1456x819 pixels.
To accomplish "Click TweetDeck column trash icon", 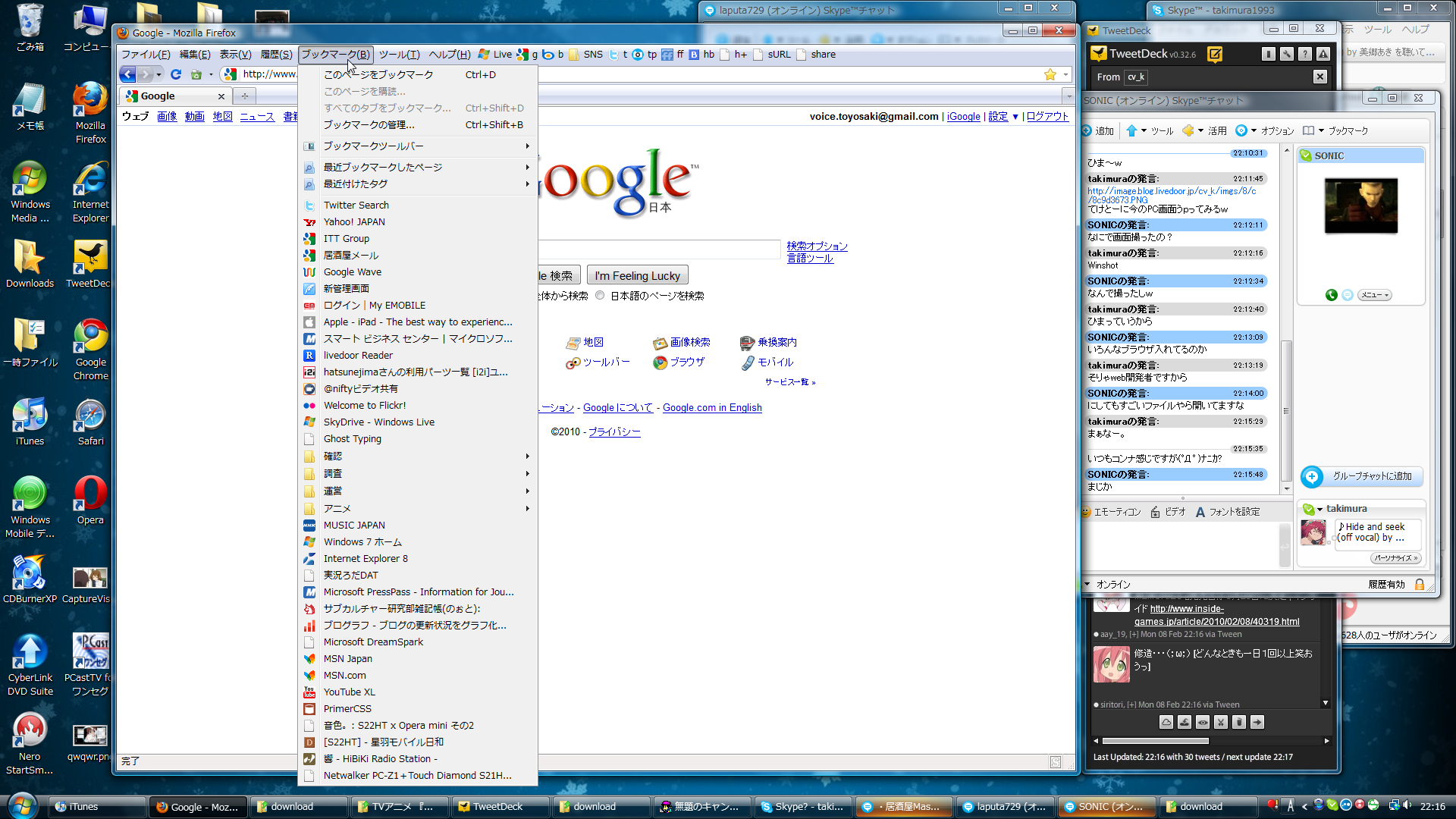I will tap(1239, 722).
